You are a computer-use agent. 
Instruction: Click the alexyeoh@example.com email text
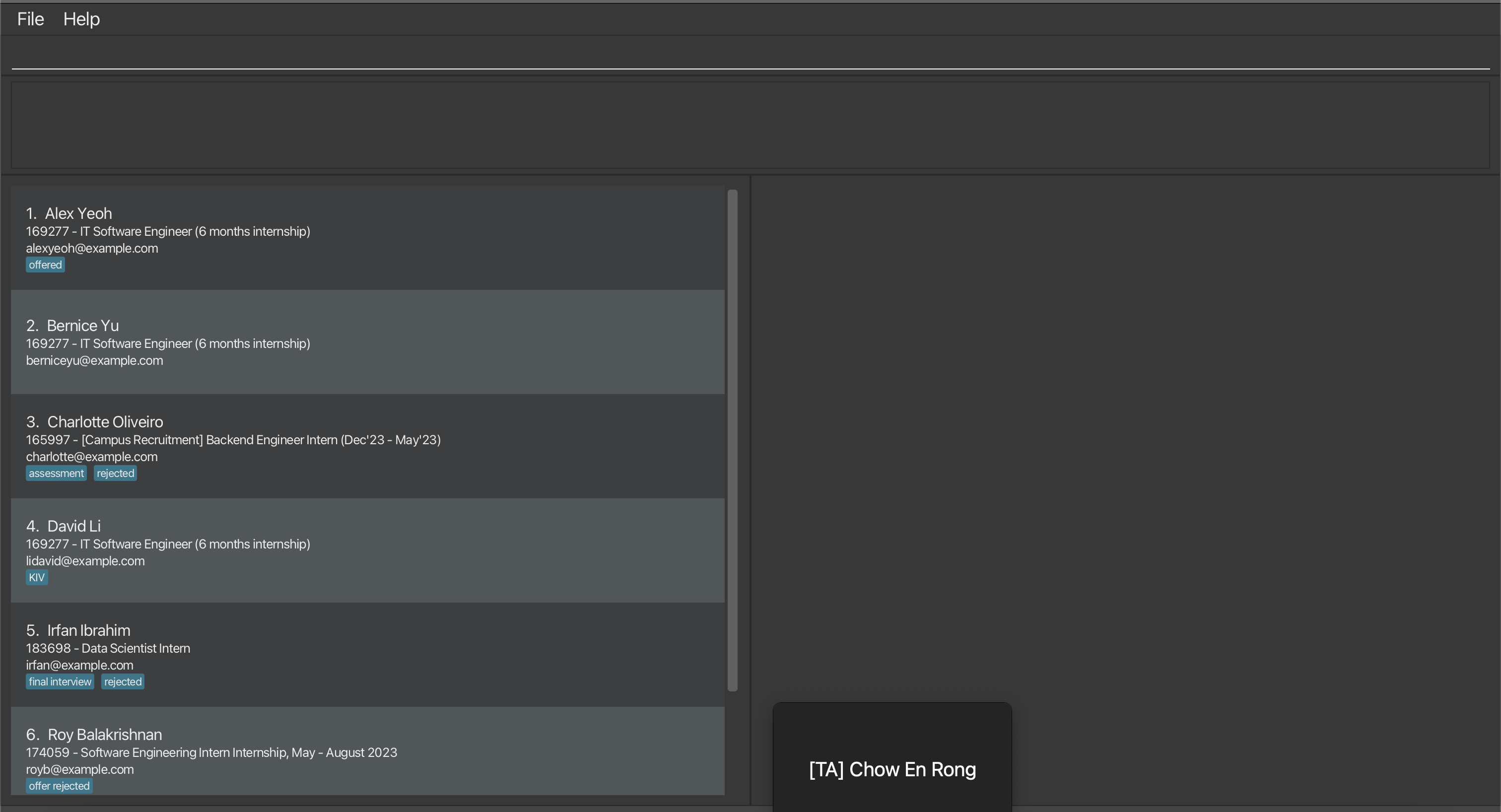[x=92, y=249]
